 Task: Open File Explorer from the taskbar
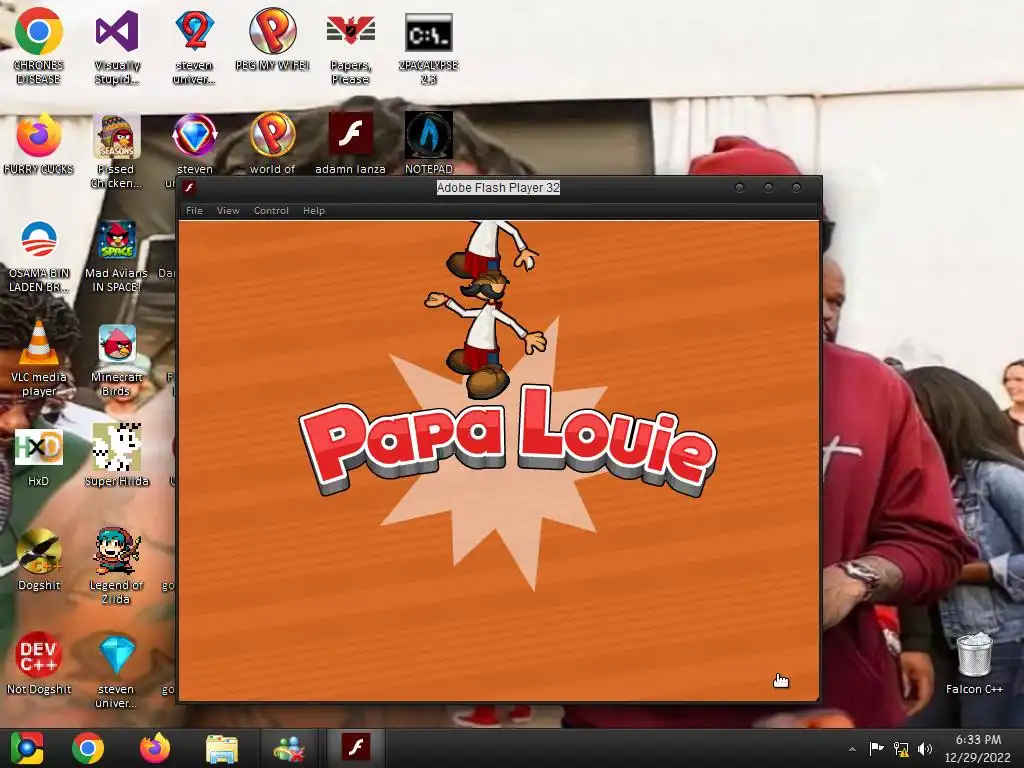pos(222,748)
